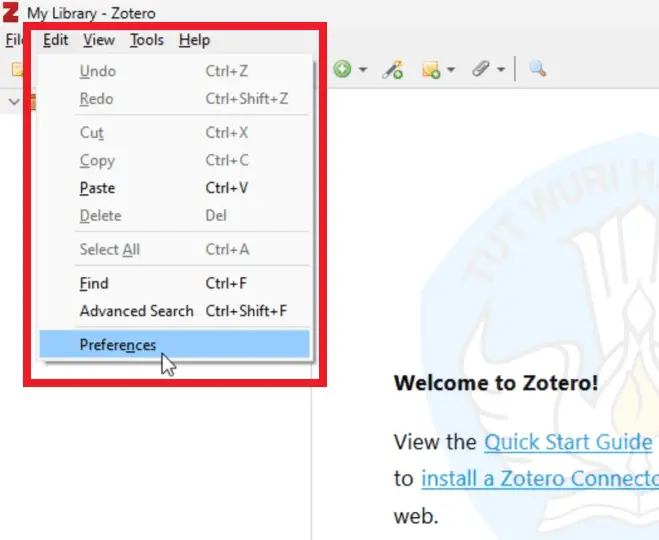Open the Quick Start Guide link

(x=568, y=442)
